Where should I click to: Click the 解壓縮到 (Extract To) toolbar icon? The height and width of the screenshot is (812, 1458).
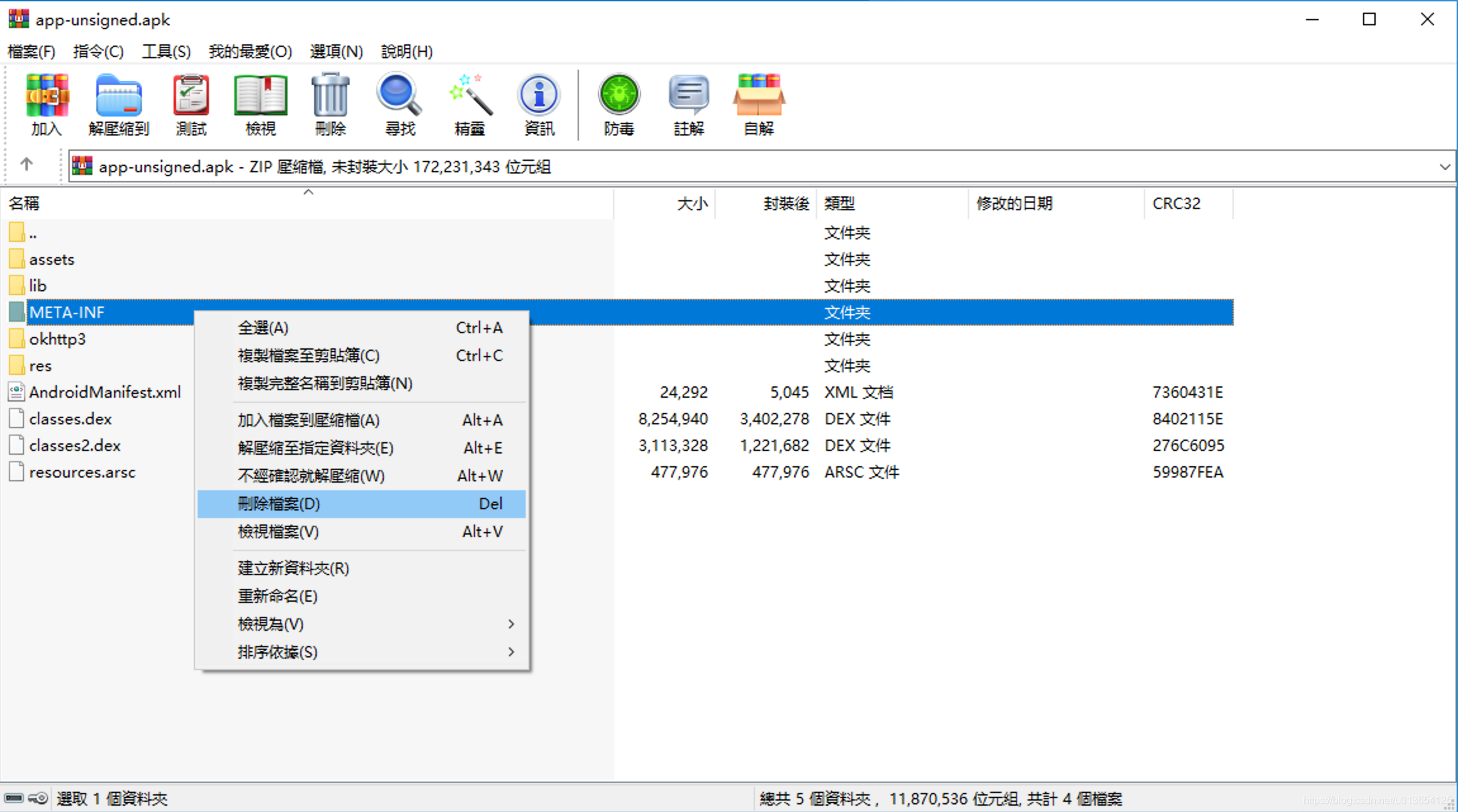[118, 103]
